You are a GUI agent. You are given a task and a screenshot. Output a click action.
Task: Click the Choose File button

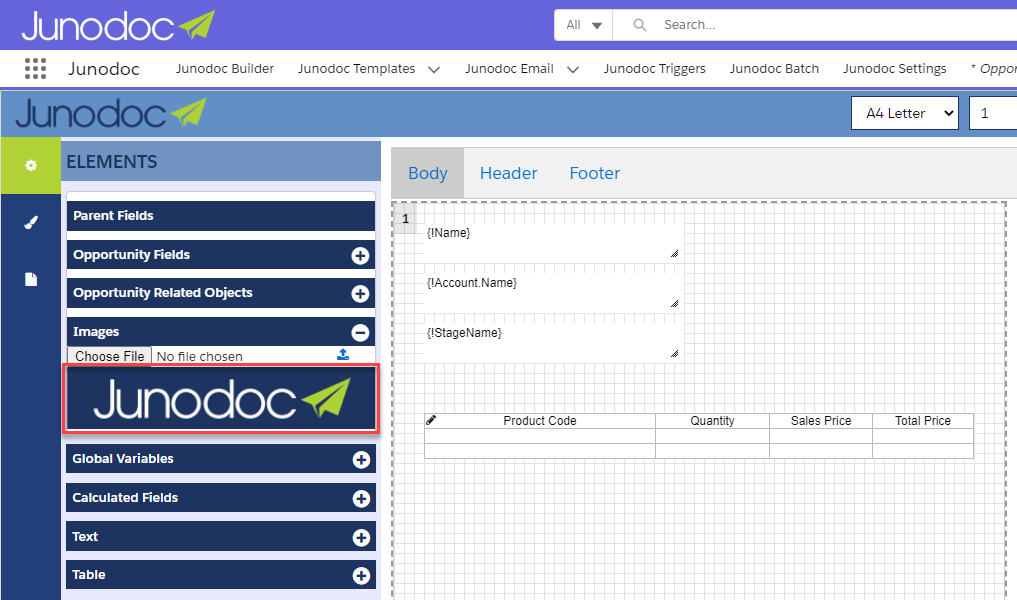(110, 356)
